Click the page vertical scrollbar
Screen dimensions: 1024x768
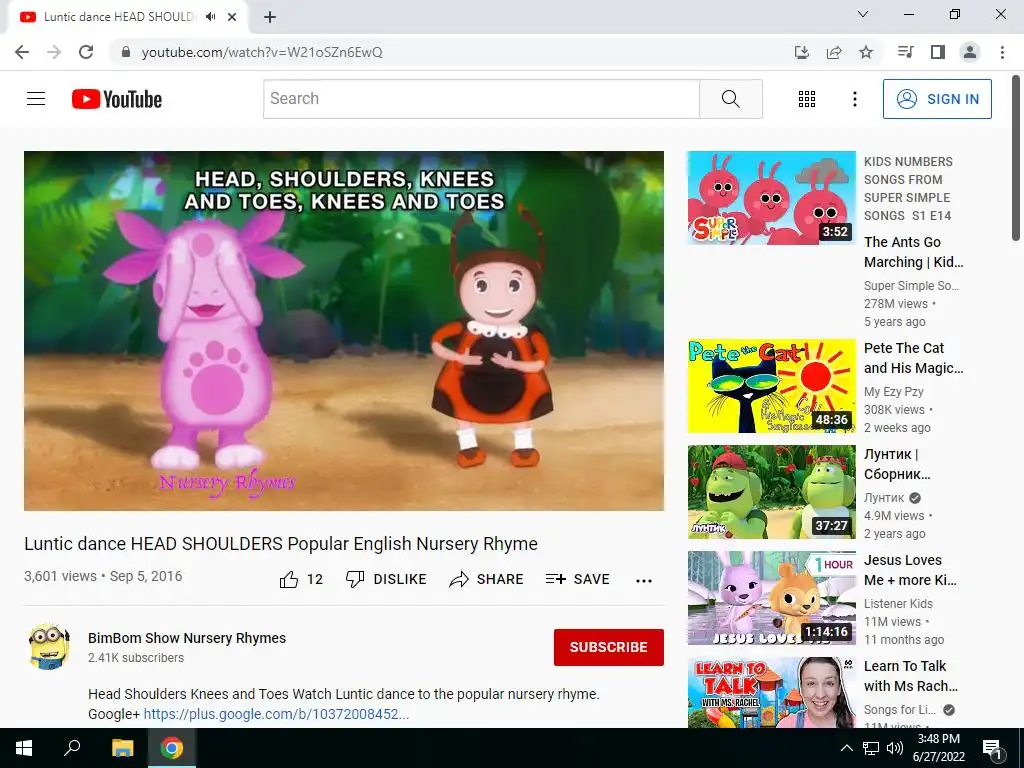click(x=1016, y=159)
